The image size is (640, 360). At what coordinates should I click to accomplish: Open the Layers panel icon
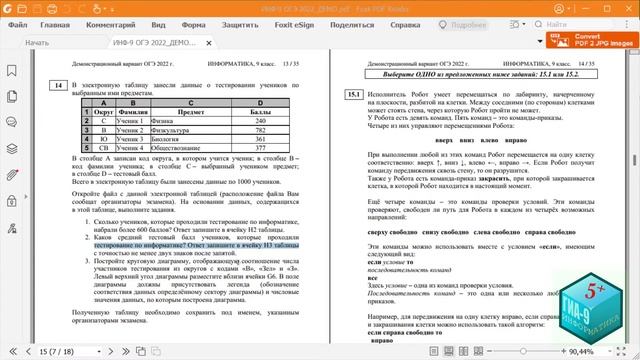[12, 149]
